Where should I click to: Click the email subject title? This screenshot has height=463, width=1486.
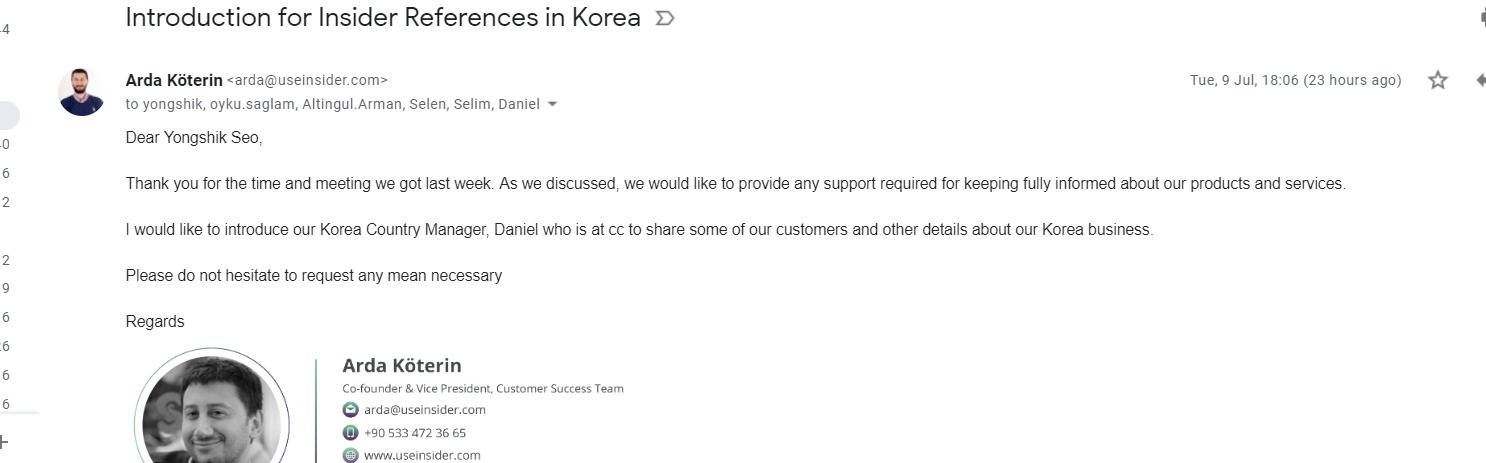click(383, 18)
